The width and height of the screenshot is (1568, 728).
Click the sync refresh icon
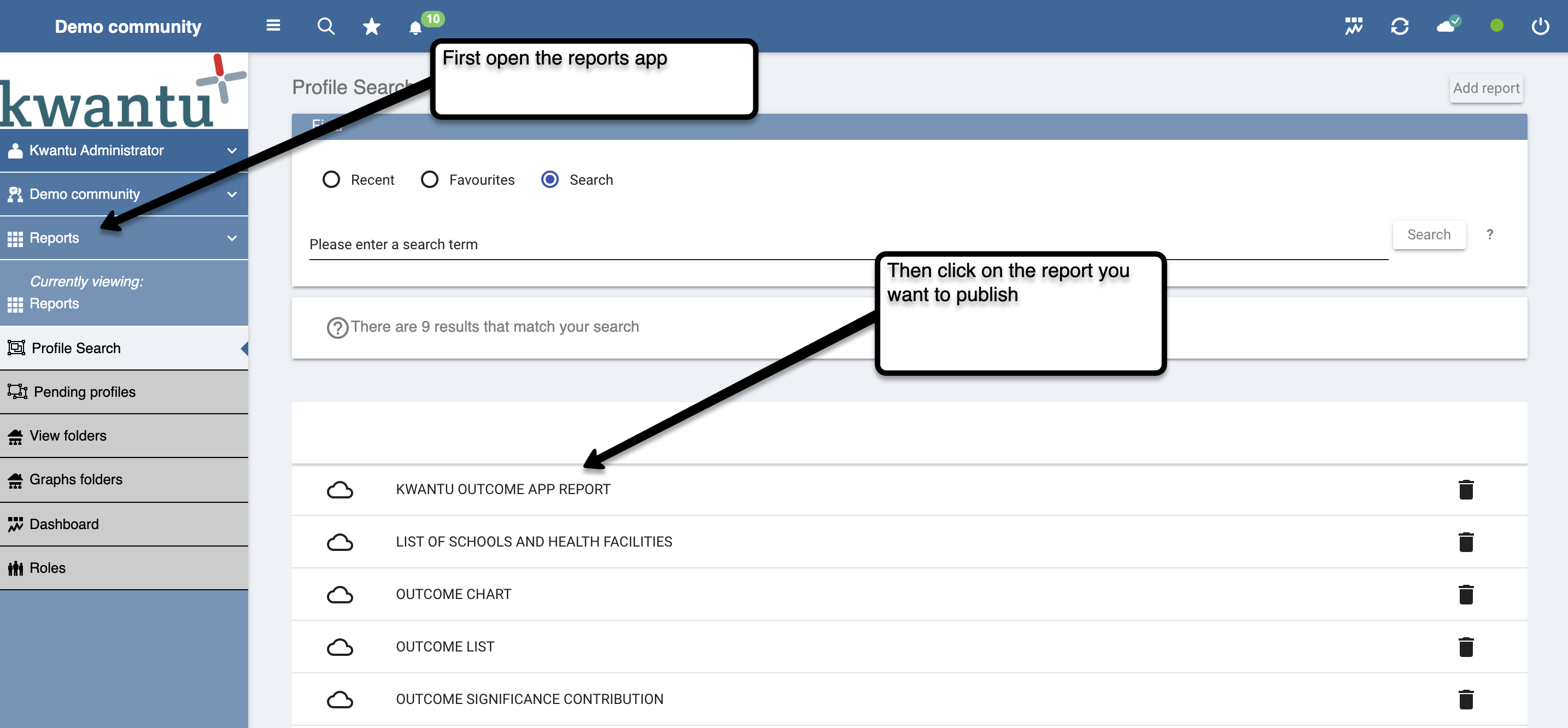(1400, 26)
